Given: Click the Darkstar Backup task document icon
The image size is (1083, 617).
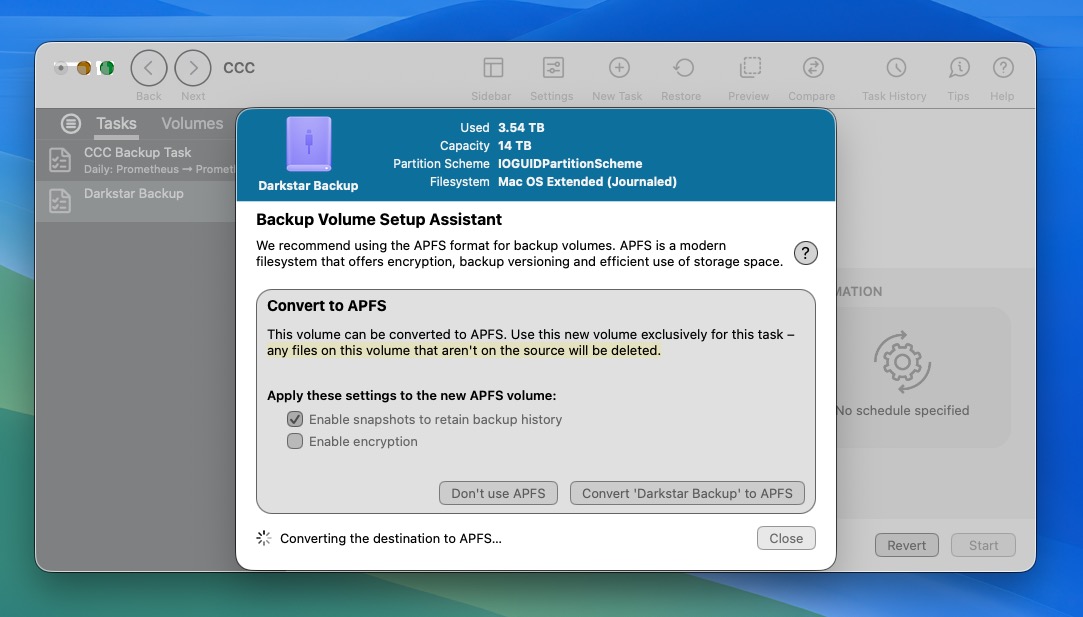Looking at the screenshot, I should point(60,200).
